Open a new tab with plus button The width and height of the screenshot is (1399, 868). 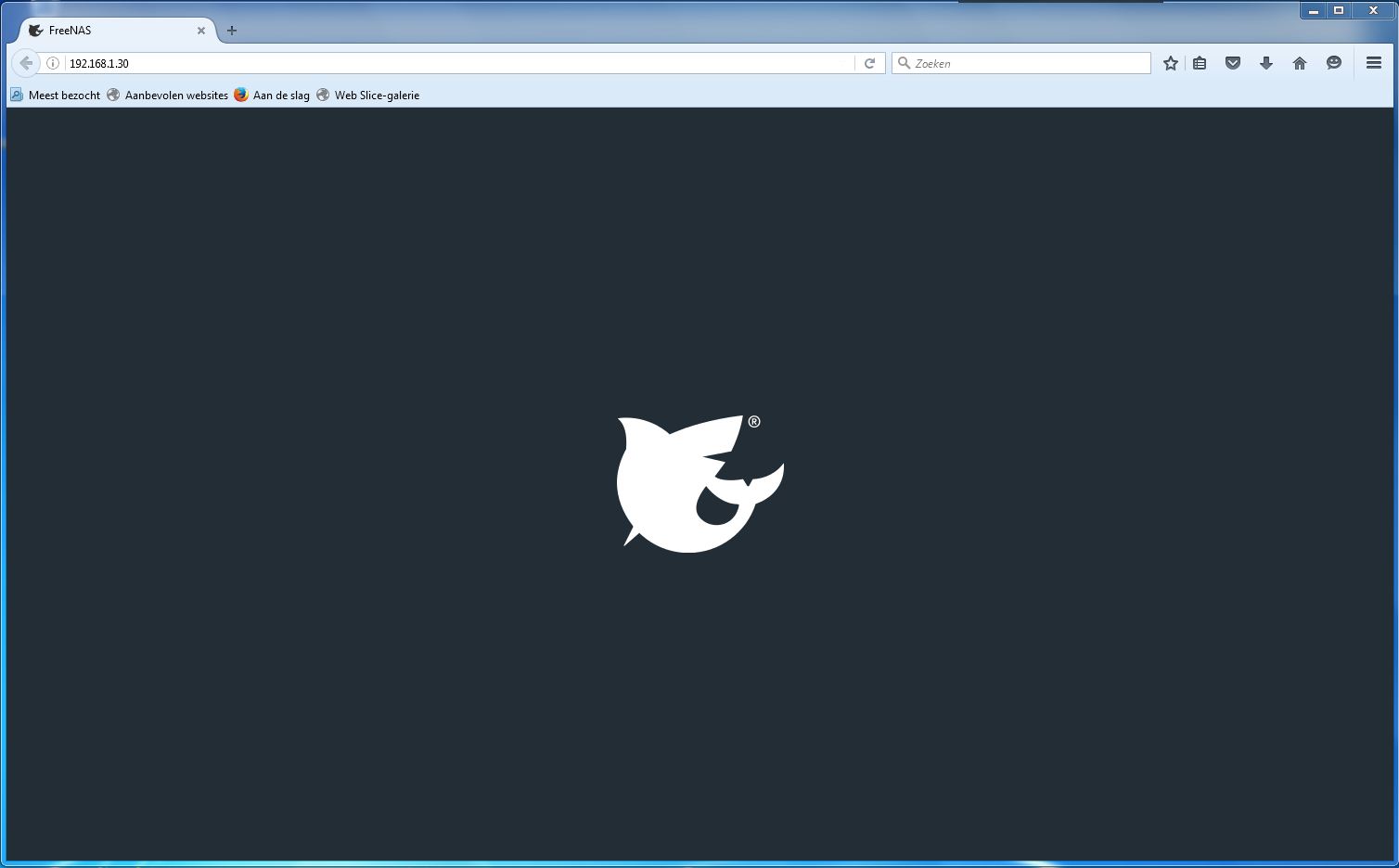(232, 31)
